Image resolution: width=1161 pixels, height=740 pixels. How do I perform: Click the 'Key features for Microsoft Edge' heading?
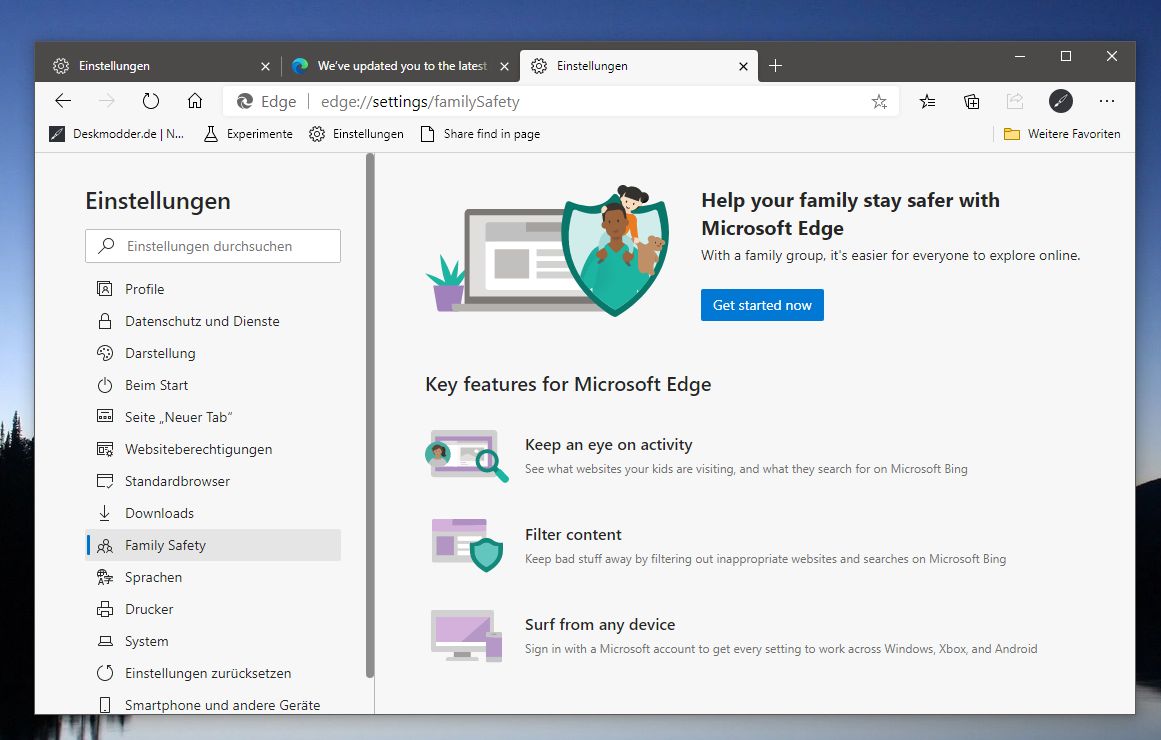pos(568,384)
